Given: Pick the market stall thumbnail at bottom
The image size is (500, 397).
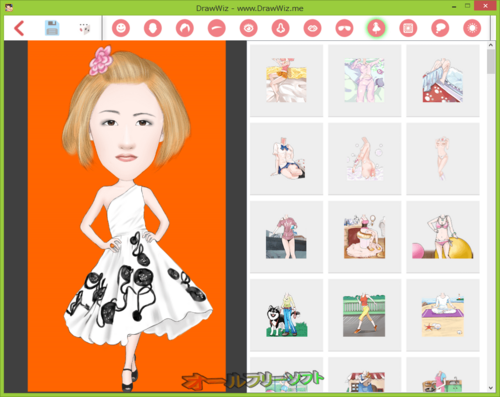Looking at the screenshot, I should coord(364,375).
